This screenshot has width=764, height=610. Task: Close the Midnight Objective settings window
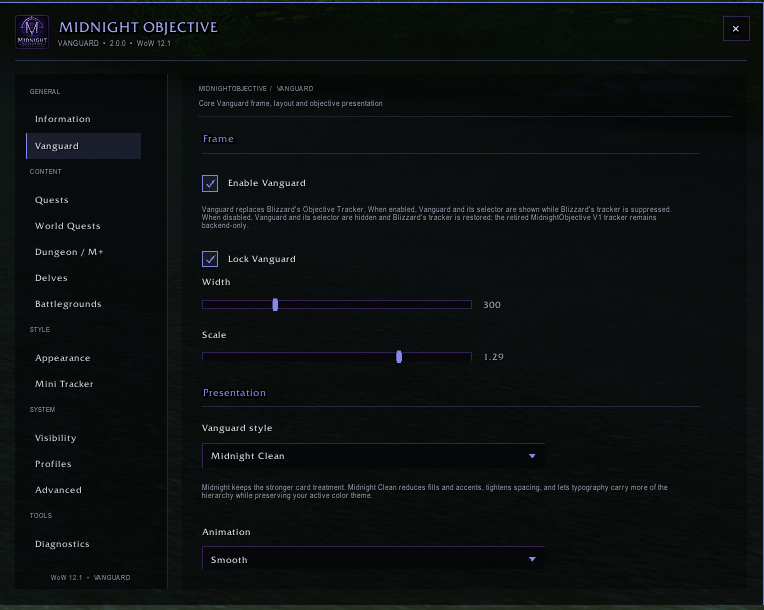pyautogui.click(x=736, y=29)
